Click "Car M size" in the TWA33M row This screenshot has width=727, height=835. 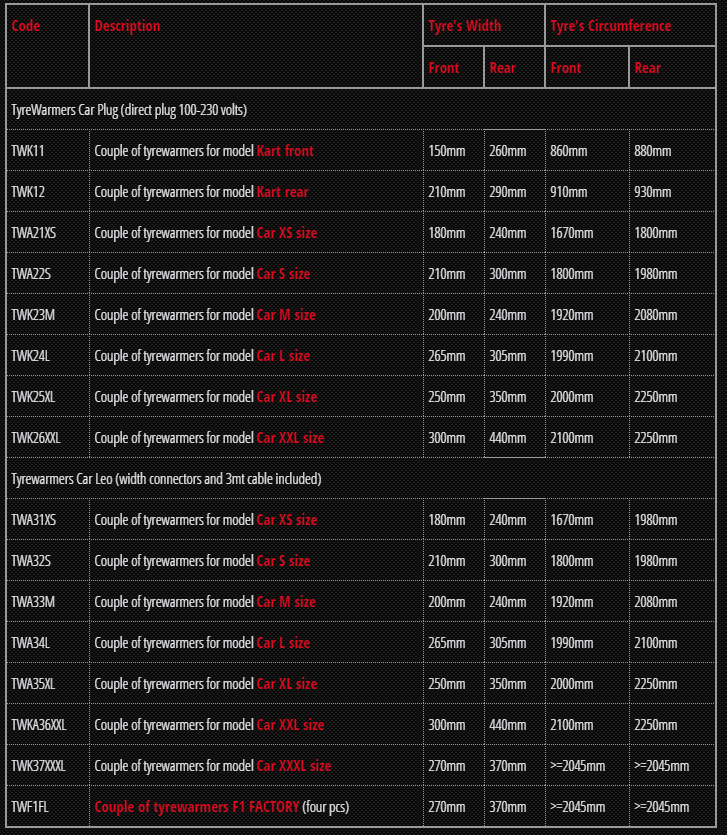click(286, 602)
